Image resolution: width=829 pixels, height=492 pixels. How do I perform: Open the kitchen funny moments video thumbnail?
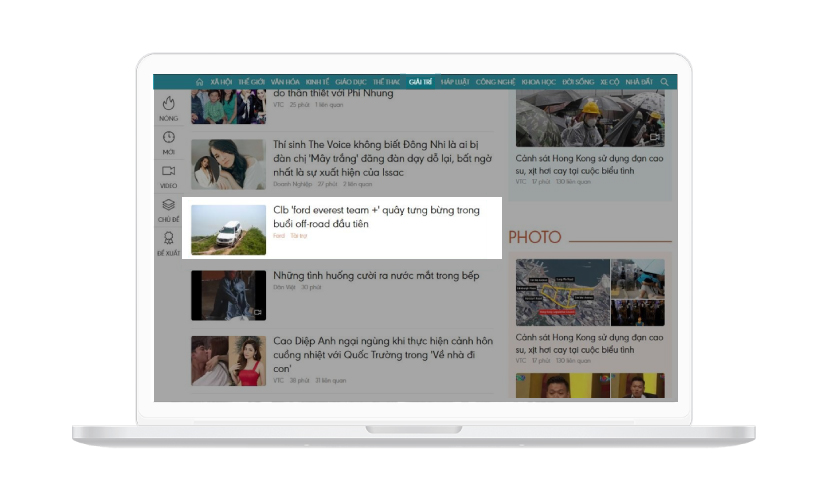(228, 295)
